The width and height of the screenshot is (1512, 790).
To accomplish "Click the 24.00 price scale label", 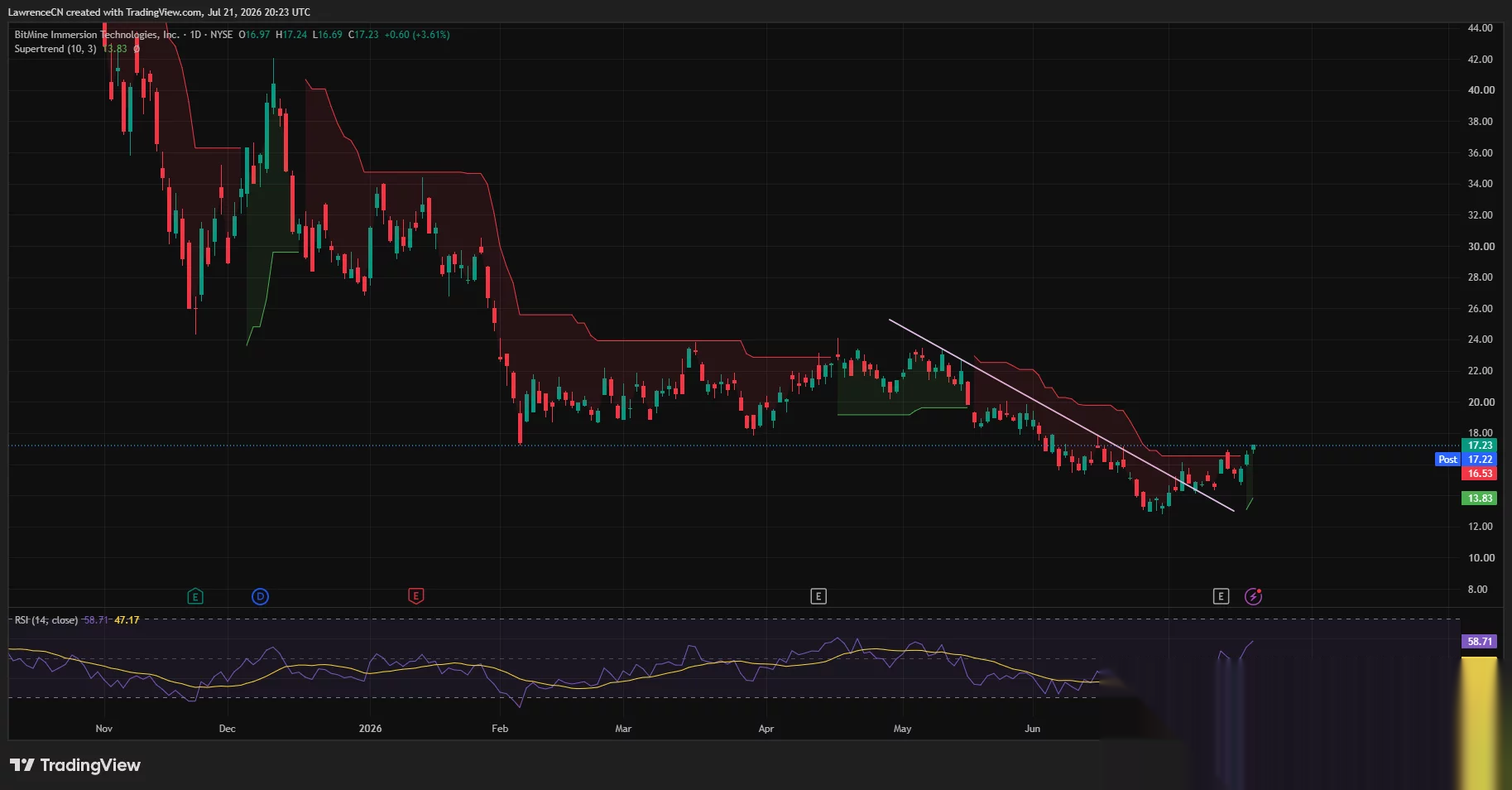I will click(x=1480, y=340).
